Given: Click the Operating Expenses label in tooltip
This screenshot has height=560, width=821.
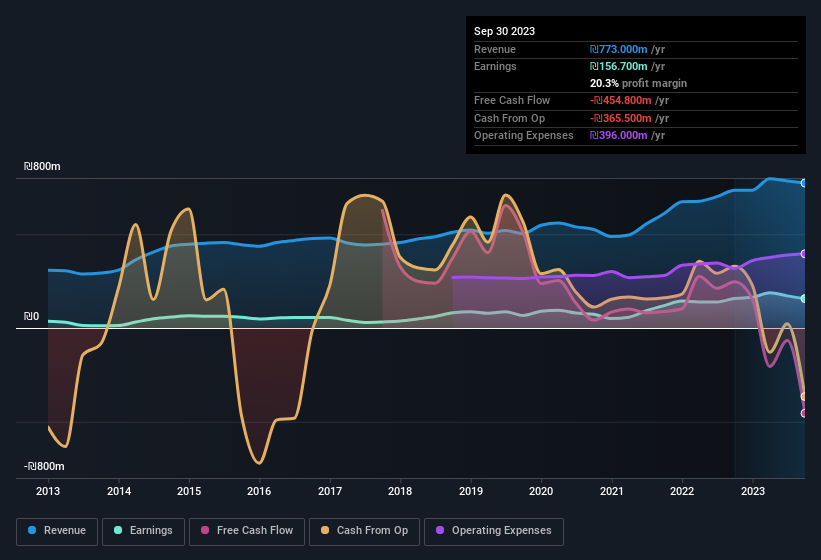Looking at the screenshot, I should point(524,136).
